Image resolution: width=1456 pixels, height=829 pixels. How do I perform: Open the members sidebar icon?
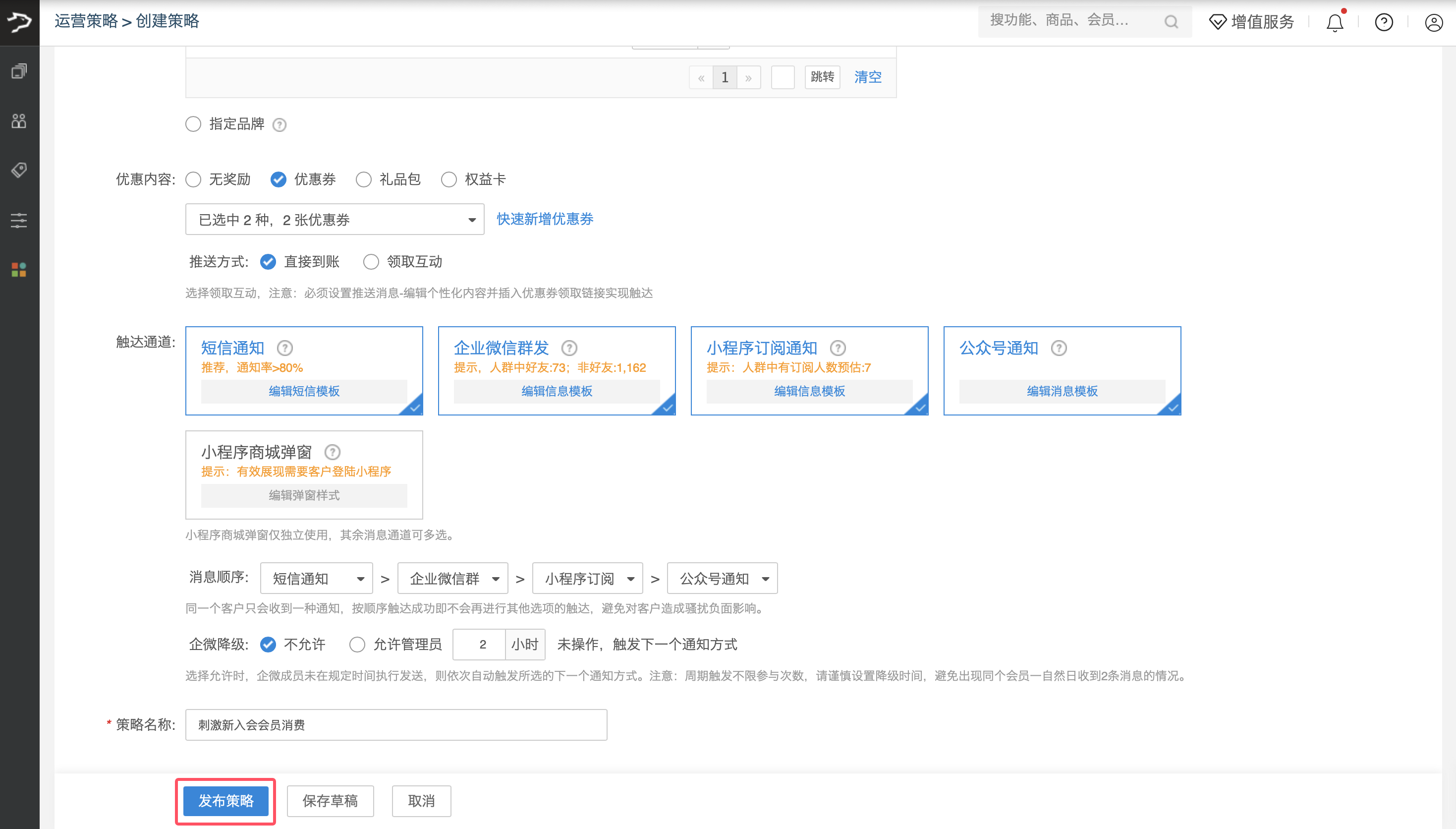[19, 120]
